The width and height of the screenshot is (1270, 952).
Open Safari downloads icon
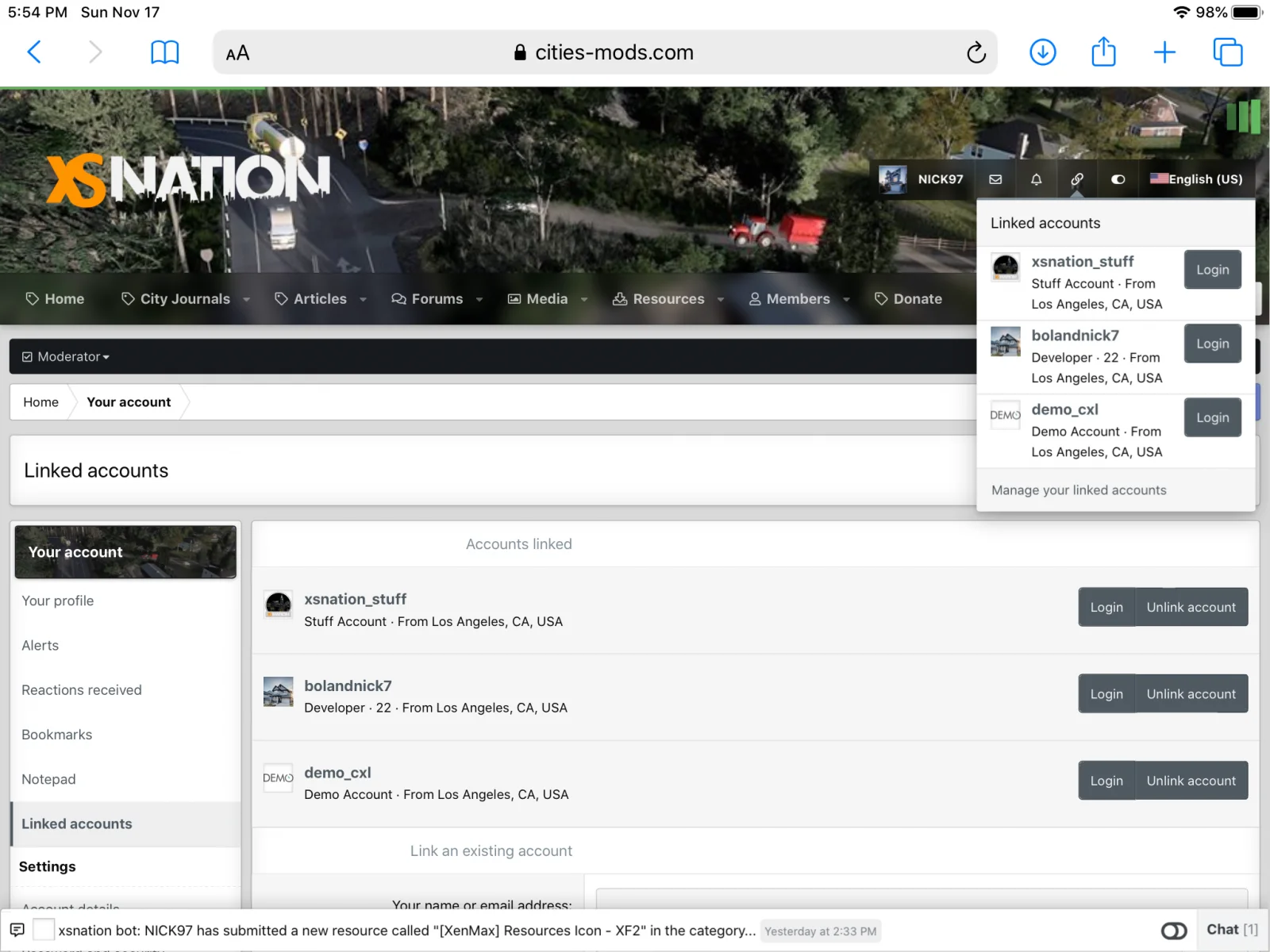1042,52
